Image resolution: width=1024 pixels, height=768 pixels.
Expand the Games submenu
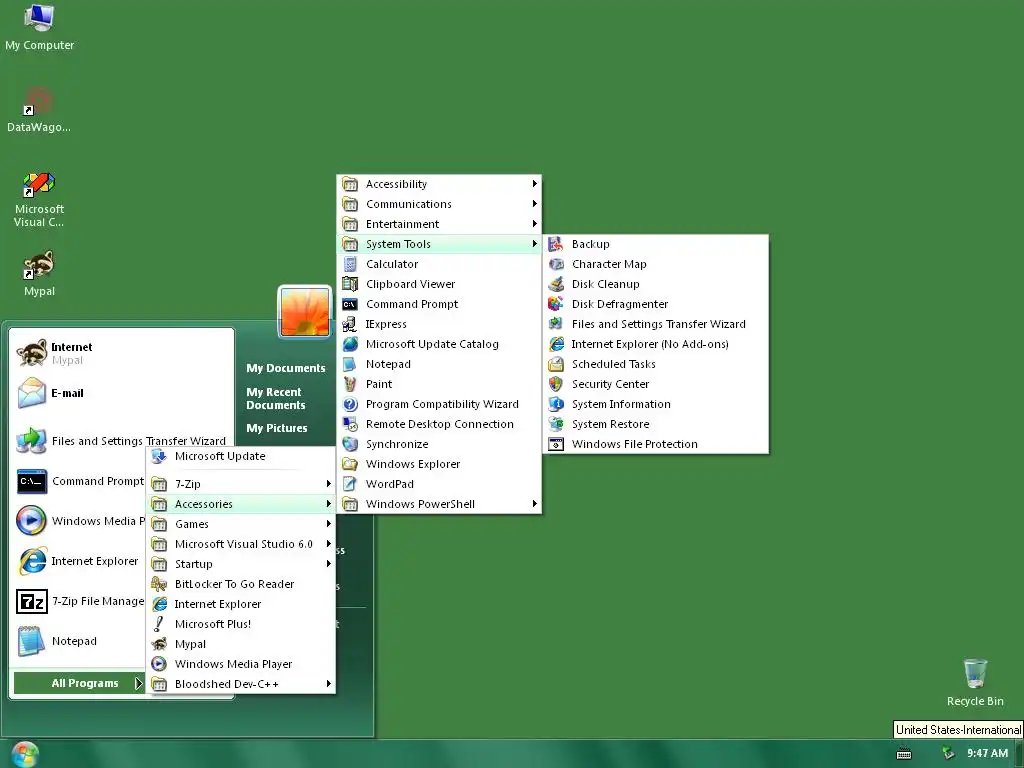241,524
